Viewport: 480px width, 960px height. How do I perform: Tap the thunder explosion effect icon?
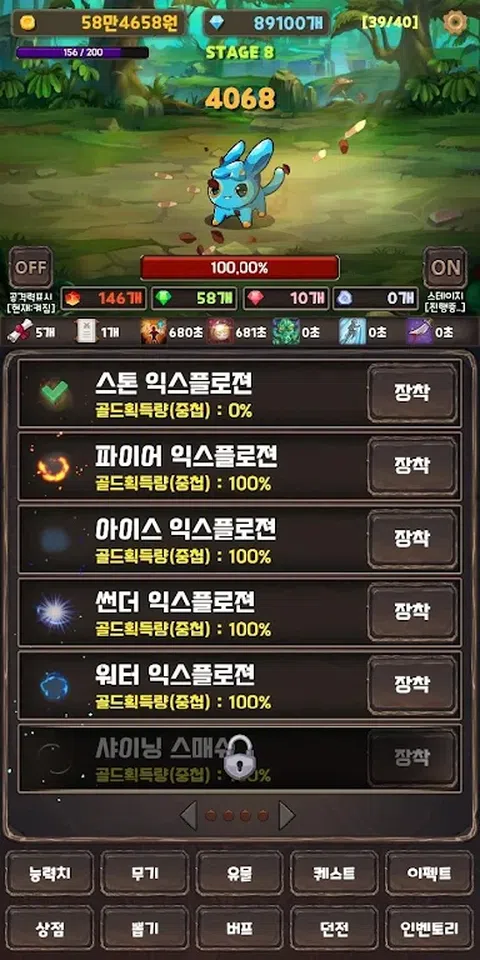coord(54,612)
